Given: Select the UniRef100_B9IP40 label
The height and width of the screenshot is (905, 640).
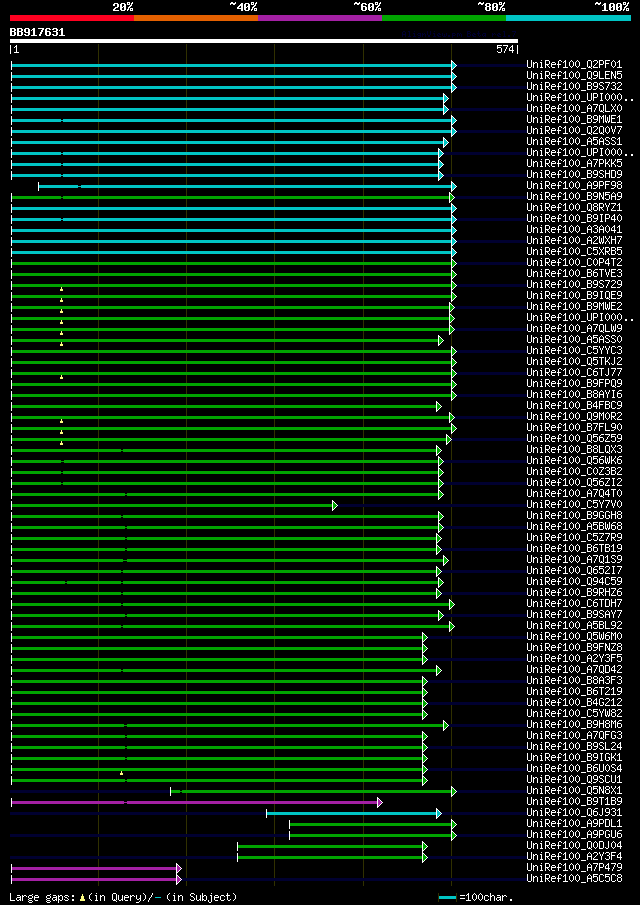Looking at the screenshot, I should tap(574, 219).
